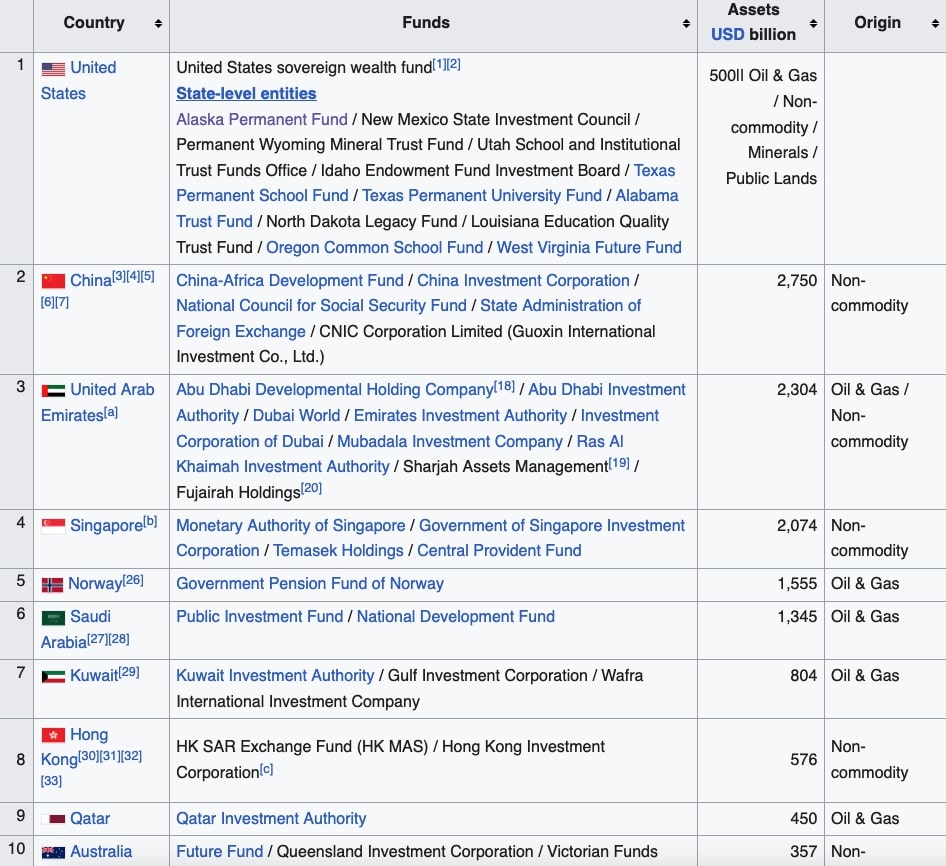The width and height of the screenshot is (946, 866).
Task: Open the Temasek Holdings link
Action: 338,550
